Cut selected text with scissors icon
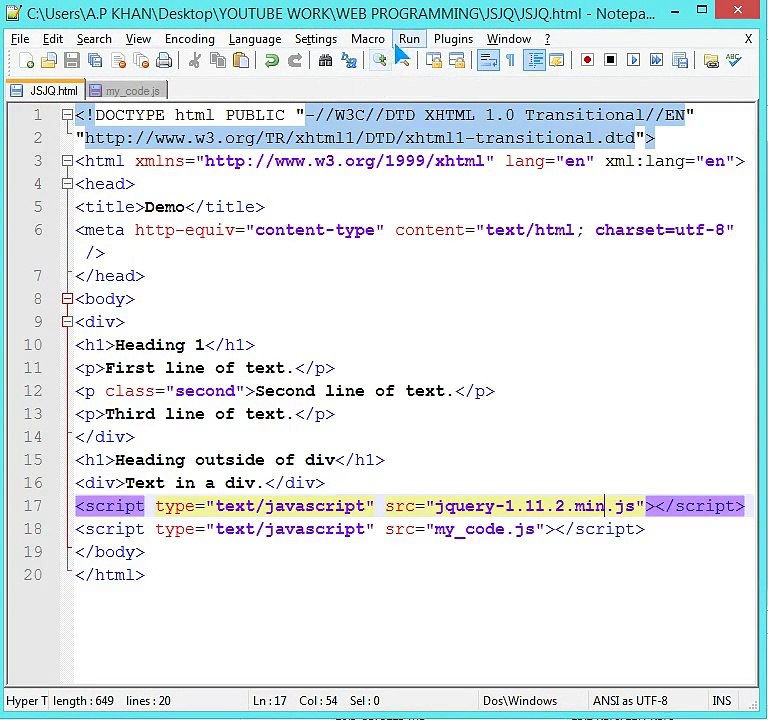The height and width of the screenshot is (720, 768). 194,61
